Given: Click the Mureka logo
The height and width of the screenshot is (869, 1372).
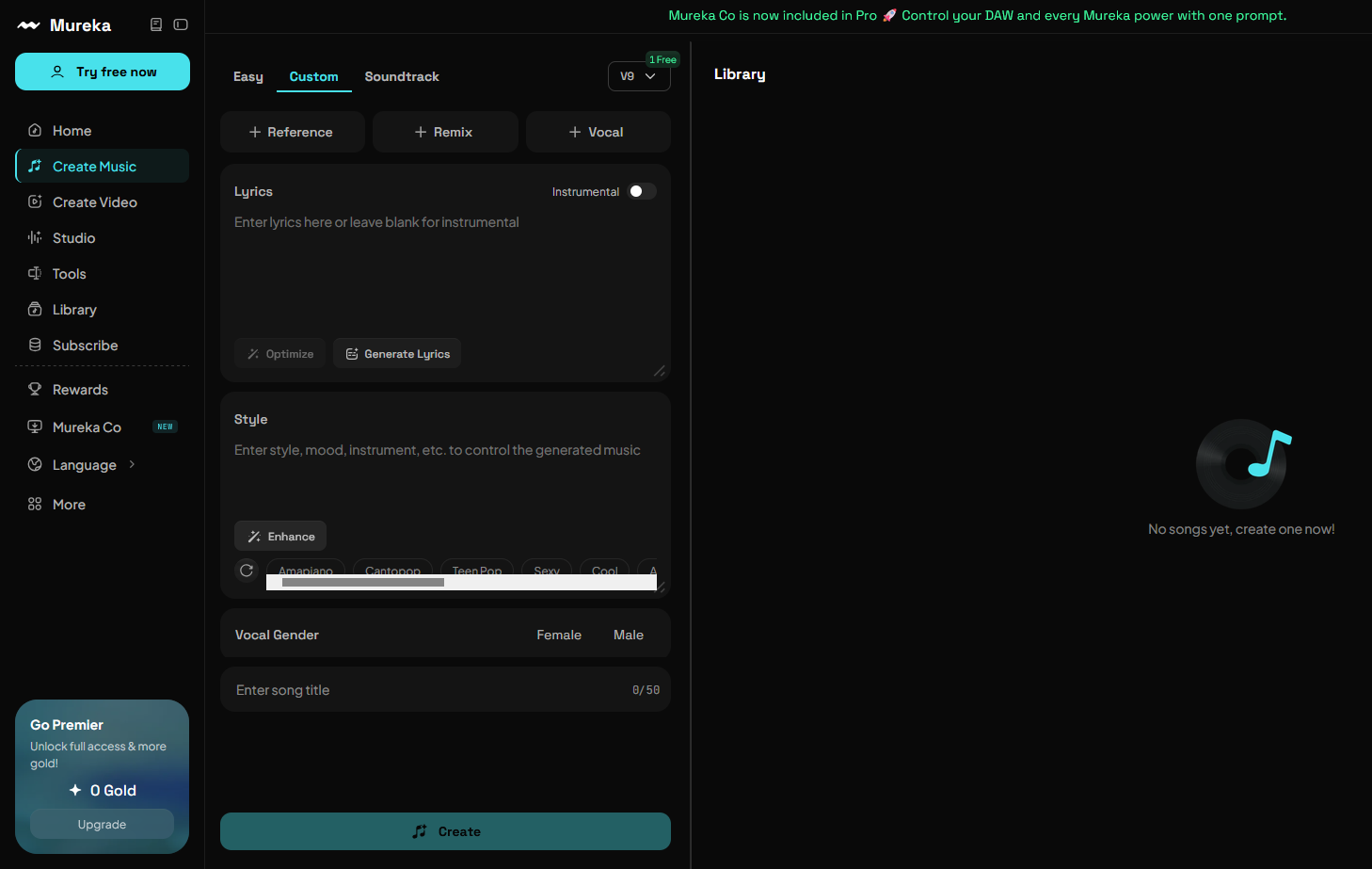Looking at the screenshot, I should (64, 25).
